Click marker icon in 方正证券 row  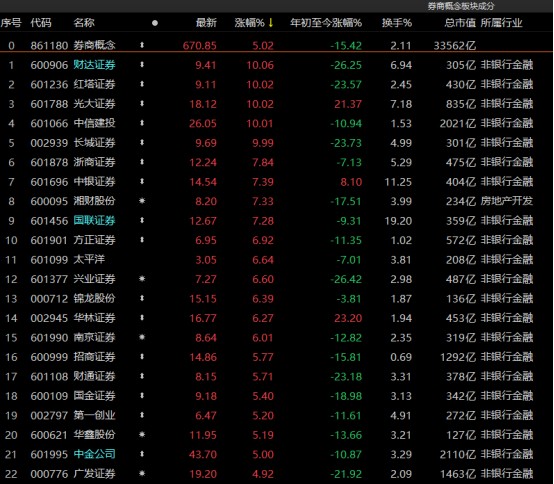pos(142,240)
